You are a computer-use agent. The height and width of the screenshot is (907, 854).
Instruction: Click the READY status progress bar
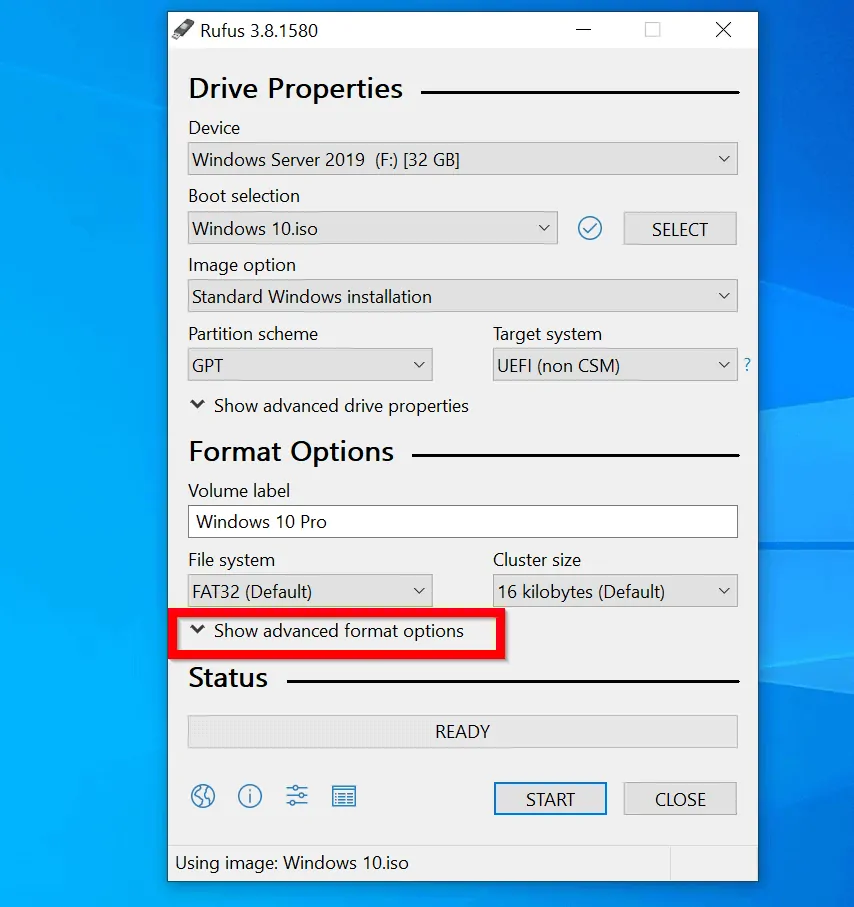(x=462, y=731)
